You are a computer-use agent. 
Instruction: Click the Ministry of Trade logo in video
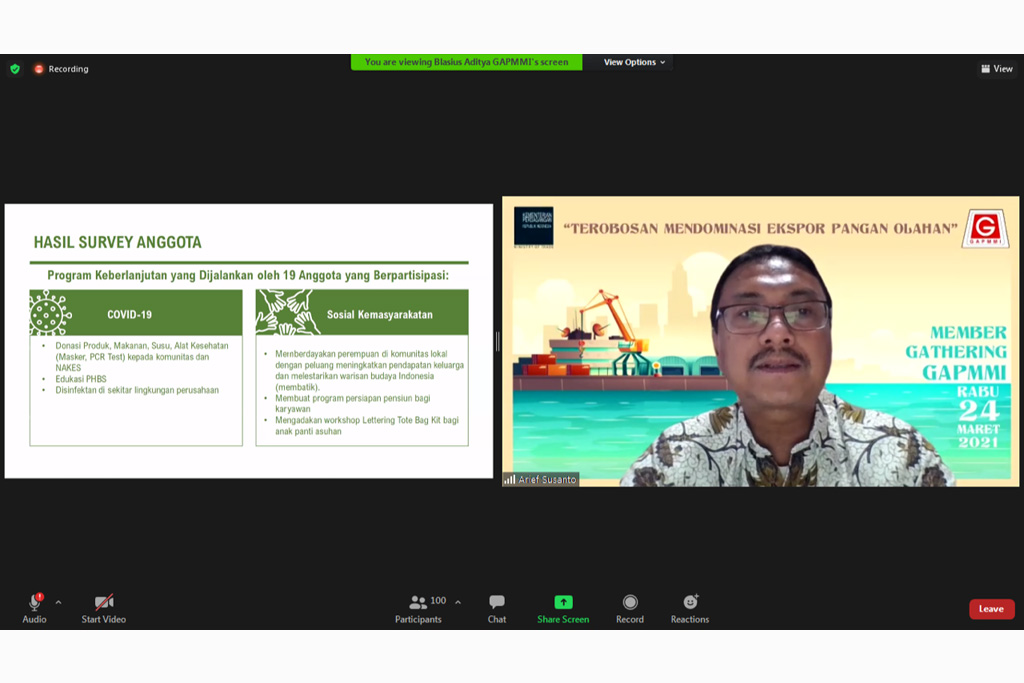click(x=534, y=227)
